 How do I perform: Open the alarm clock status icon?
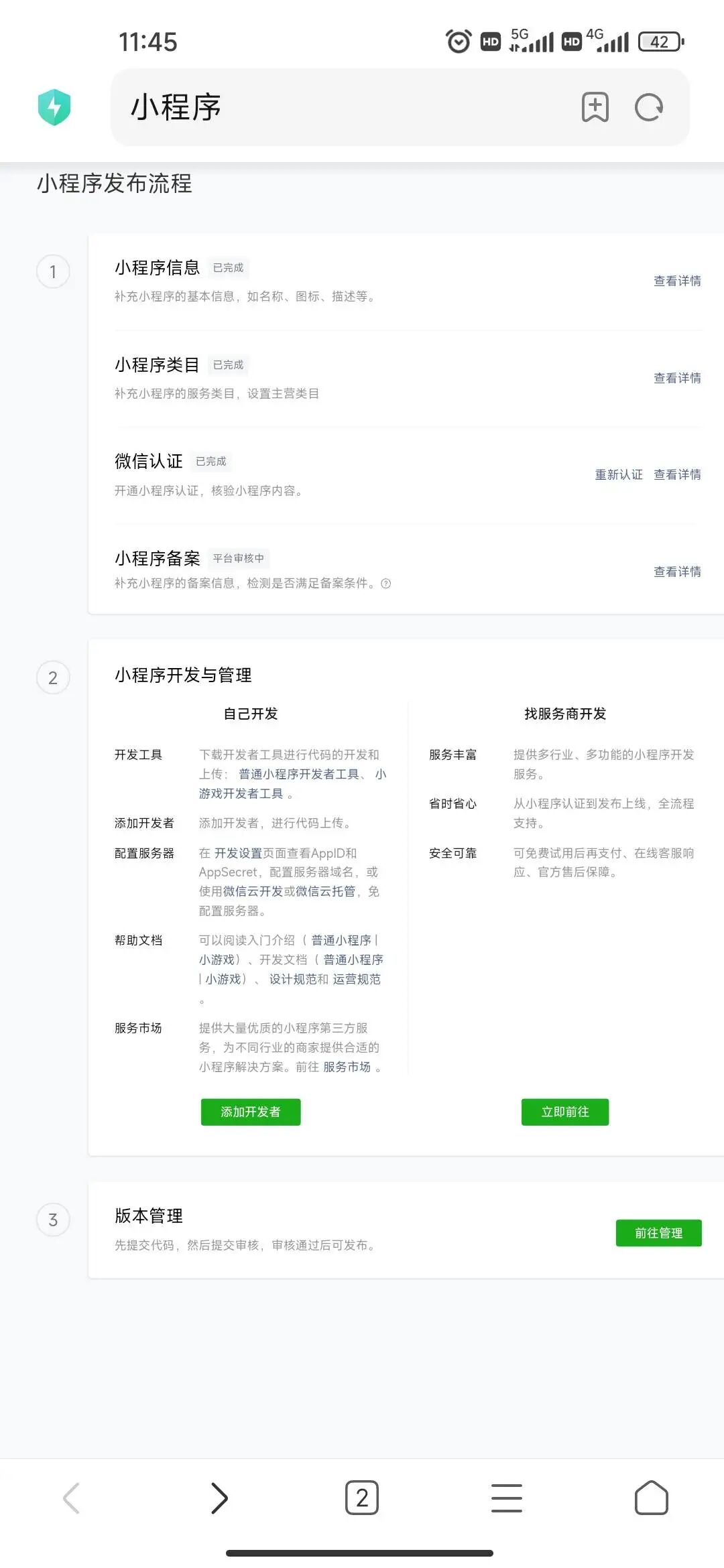pyautogui.click(x=459, y=42)
